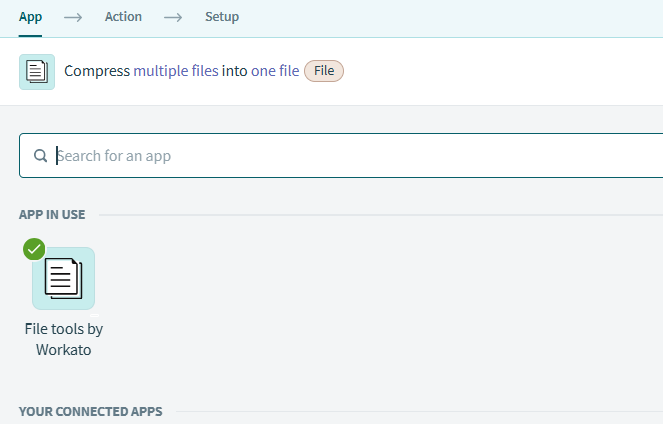Viewport: 663px width, 424px height.
Task: Click the word 'Compress' in the step title
Action: (97, 71)
